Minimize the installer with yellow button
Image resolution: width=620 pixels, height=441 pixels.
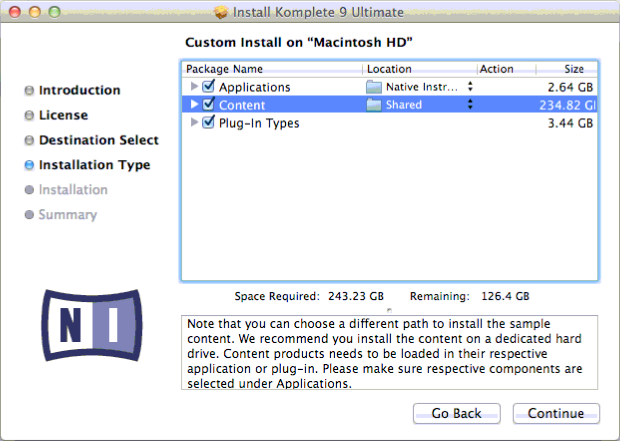tap(35, 12)
